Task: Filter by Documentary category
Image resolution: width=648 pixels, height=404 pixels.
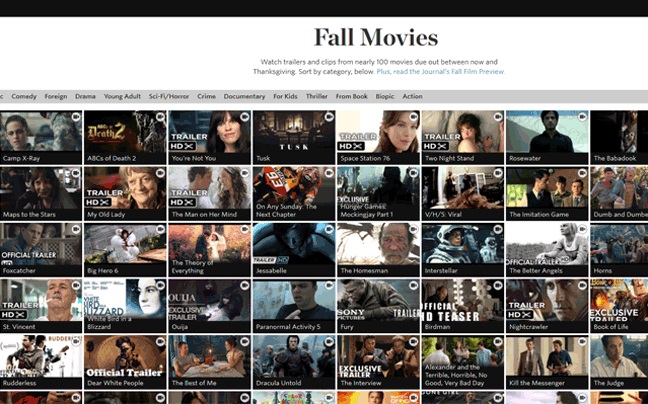Action: tap(244, 96)
